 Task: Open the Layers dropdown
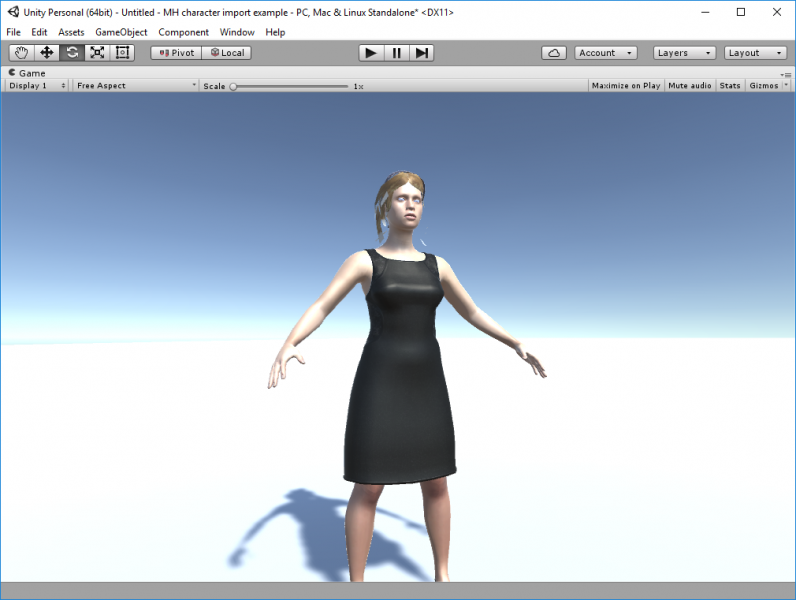684,53
